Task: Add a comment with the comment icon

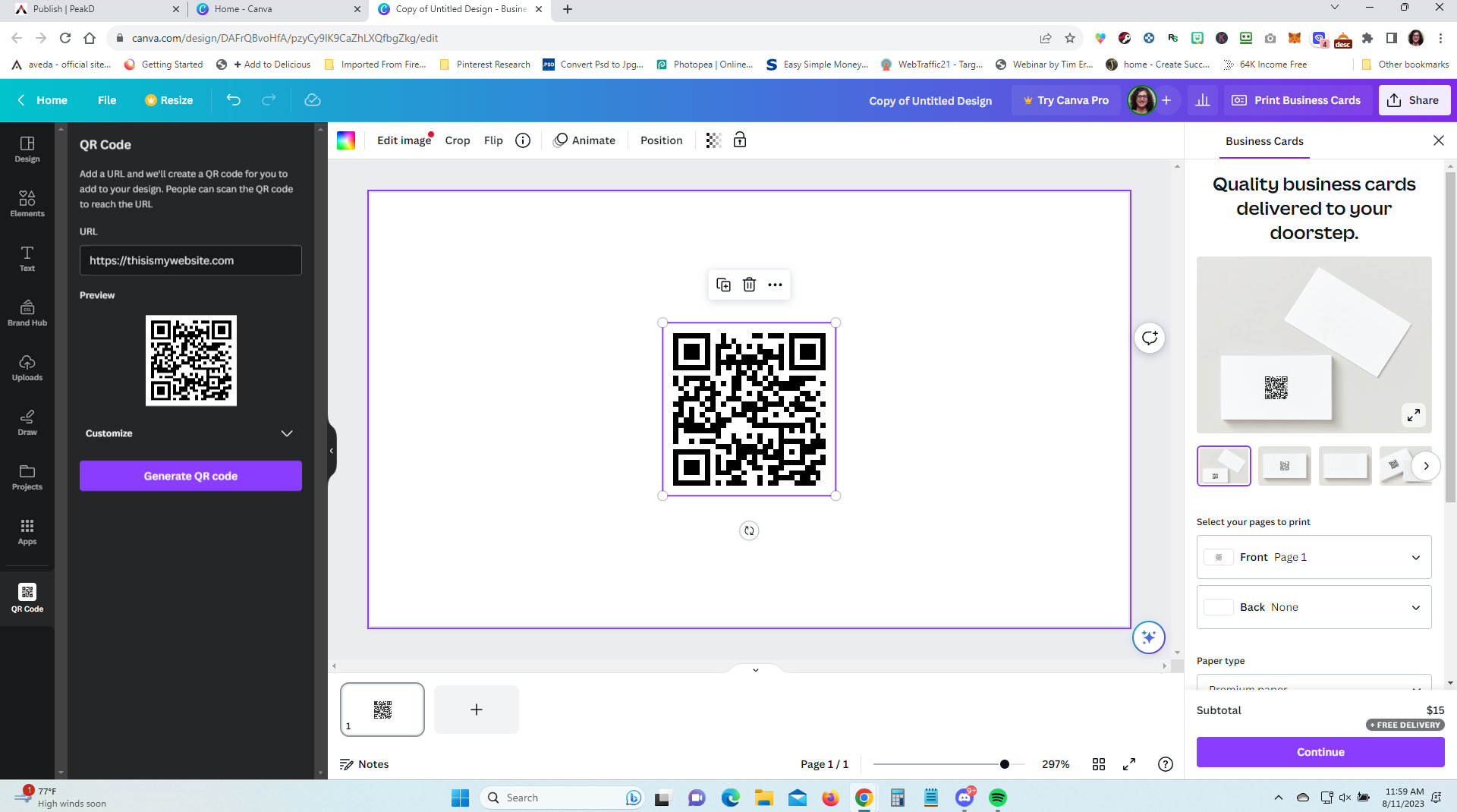Action: [x=1150, y=338]
